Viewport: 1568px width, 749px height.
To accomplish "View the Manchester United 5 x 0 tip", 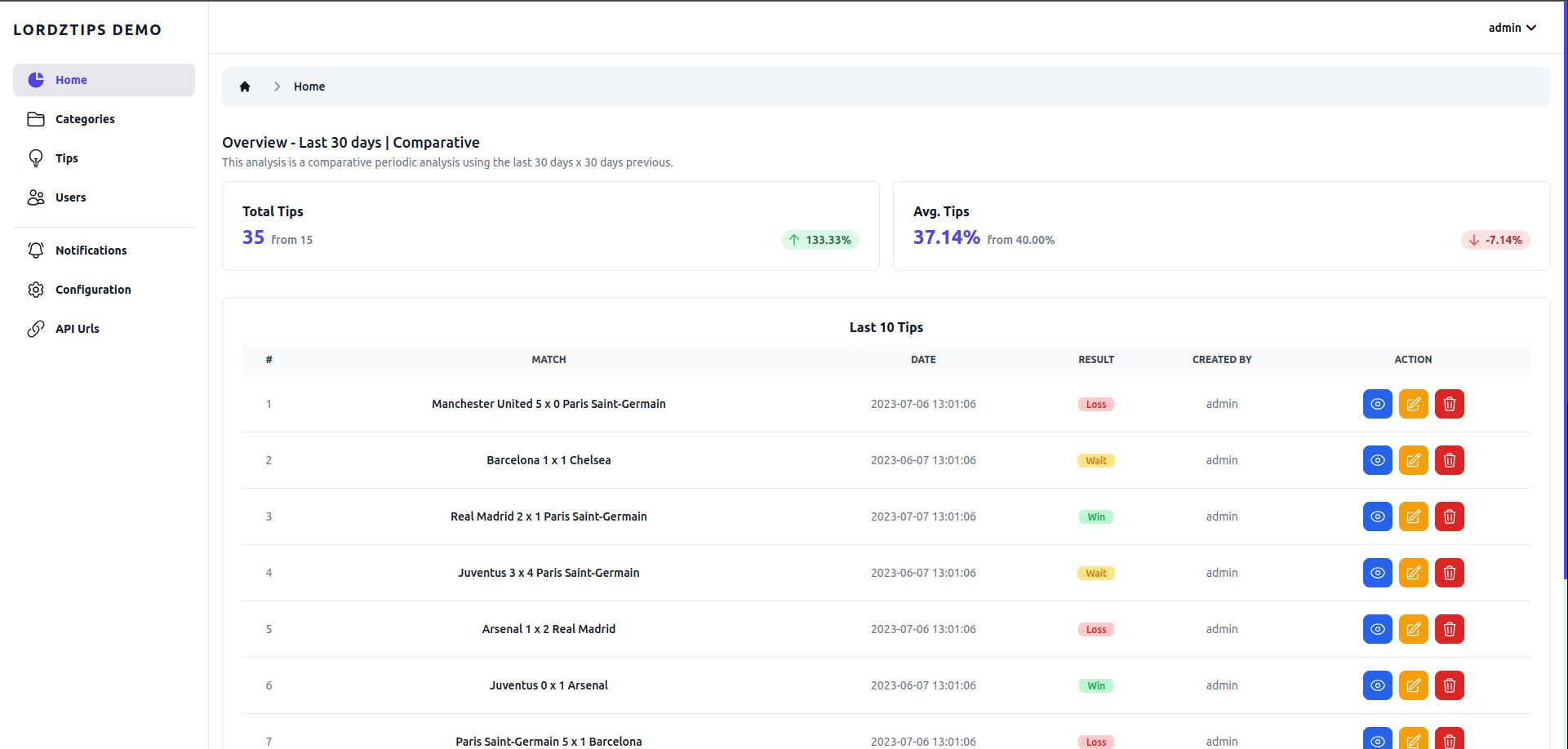I will click(x=1377, y=404).
